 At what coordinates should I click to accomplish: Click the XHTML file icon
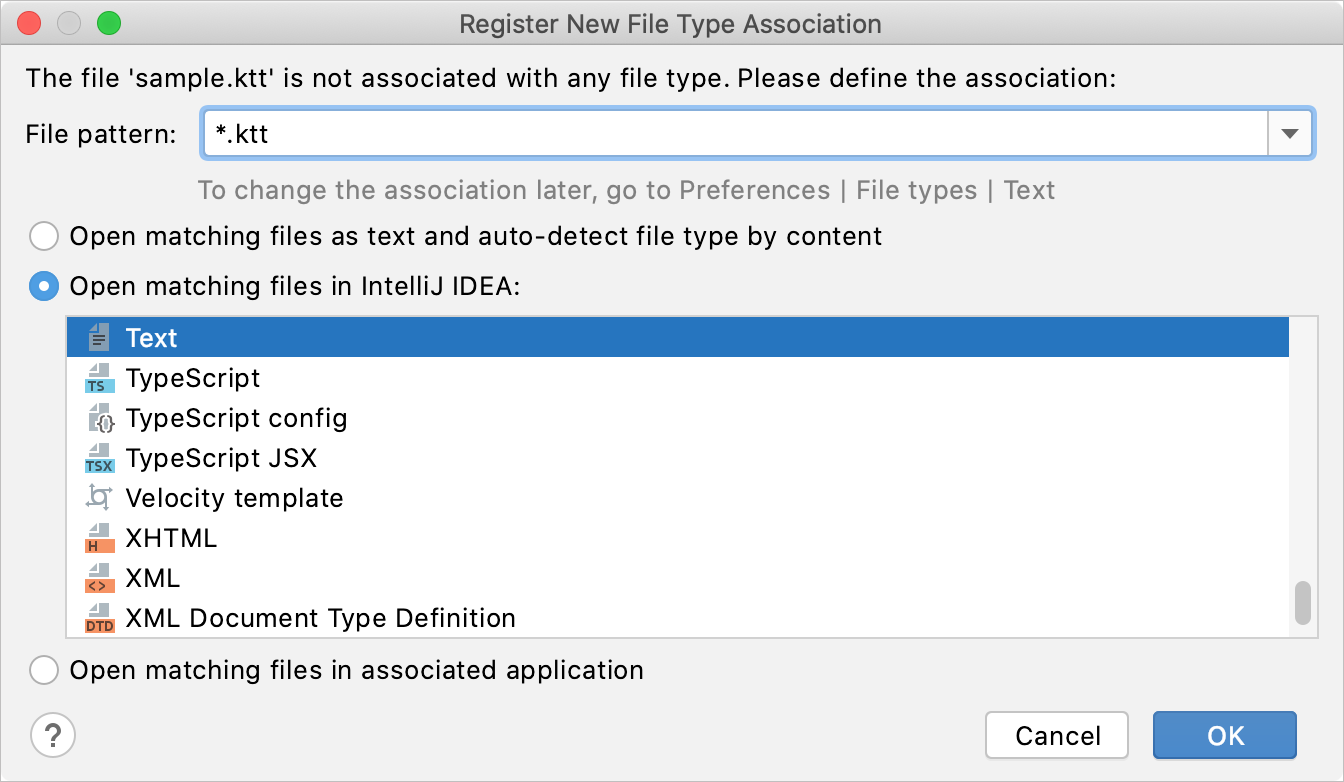(99, 539)
